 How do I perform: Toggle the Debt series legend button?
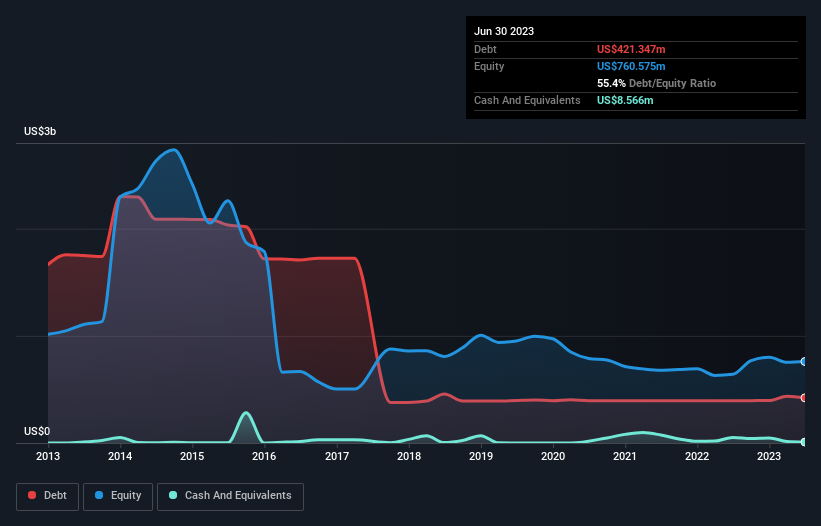click(47, 496)
